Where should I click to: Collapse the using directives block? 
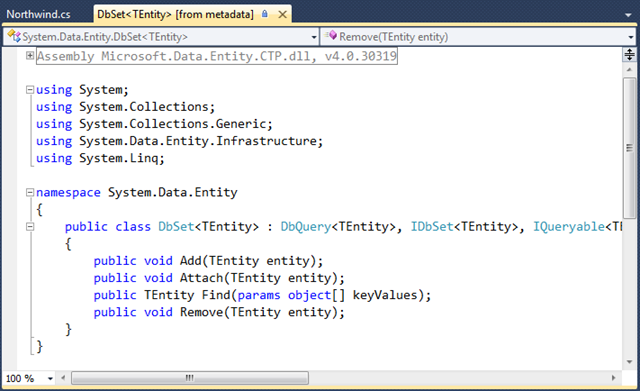click(30, 89)
